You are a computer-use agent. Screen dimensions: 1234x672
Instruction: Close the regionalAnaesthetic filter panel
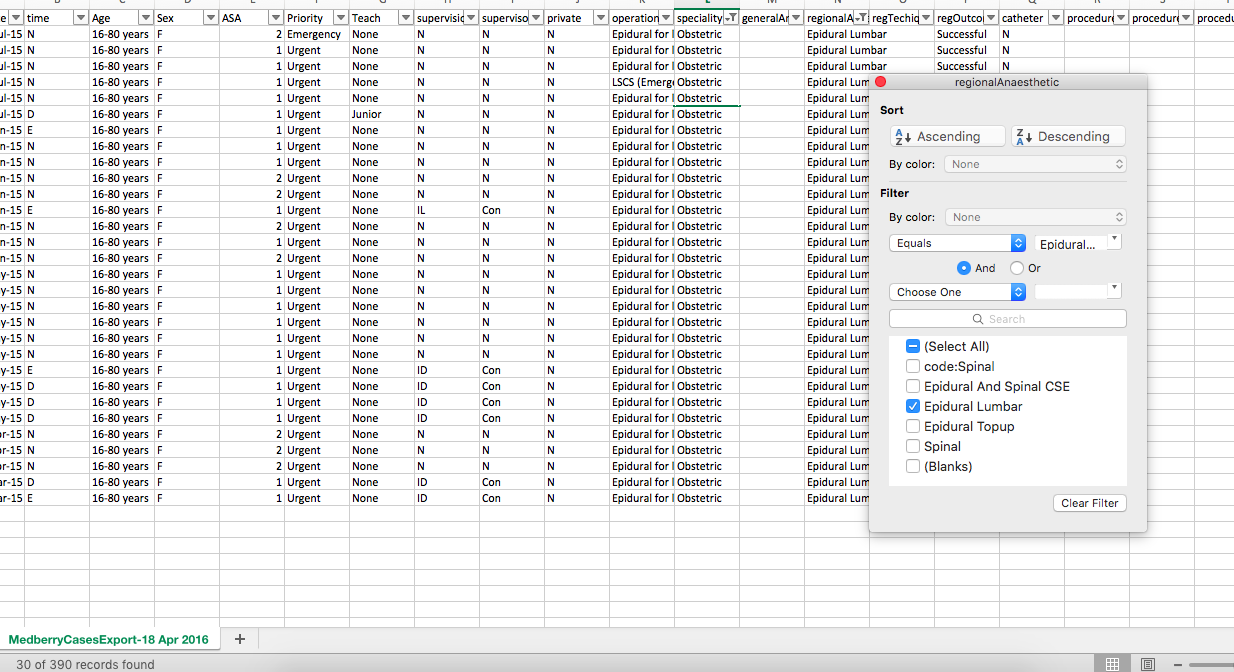click(x=880, y=82)
